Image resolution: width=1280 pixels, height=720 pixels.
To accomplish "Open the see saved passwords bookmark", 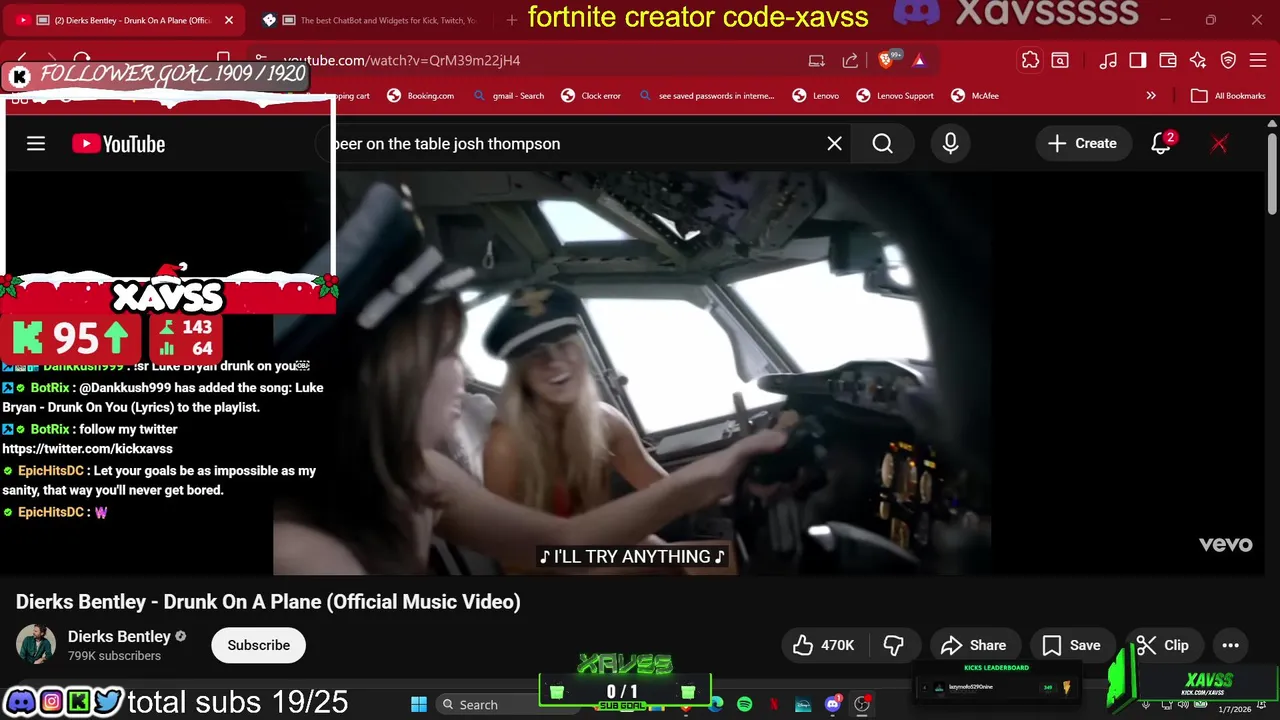I will point(706,96).
